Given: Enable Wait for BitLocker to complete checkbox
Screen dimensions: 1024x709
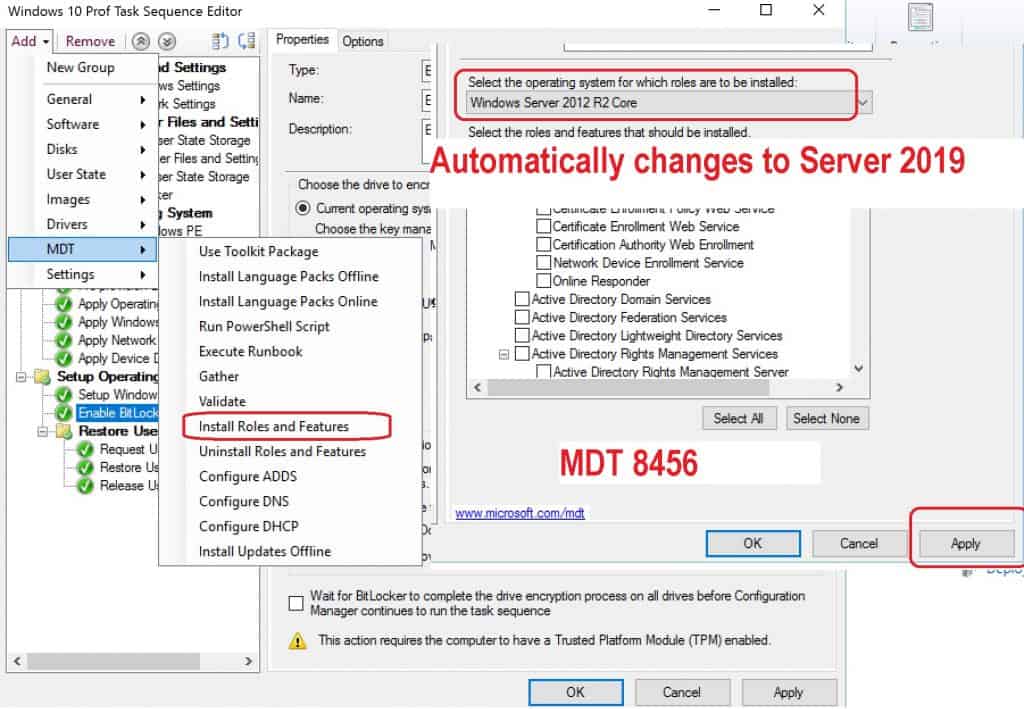Looking at the screenshot, I should (296, 603).
